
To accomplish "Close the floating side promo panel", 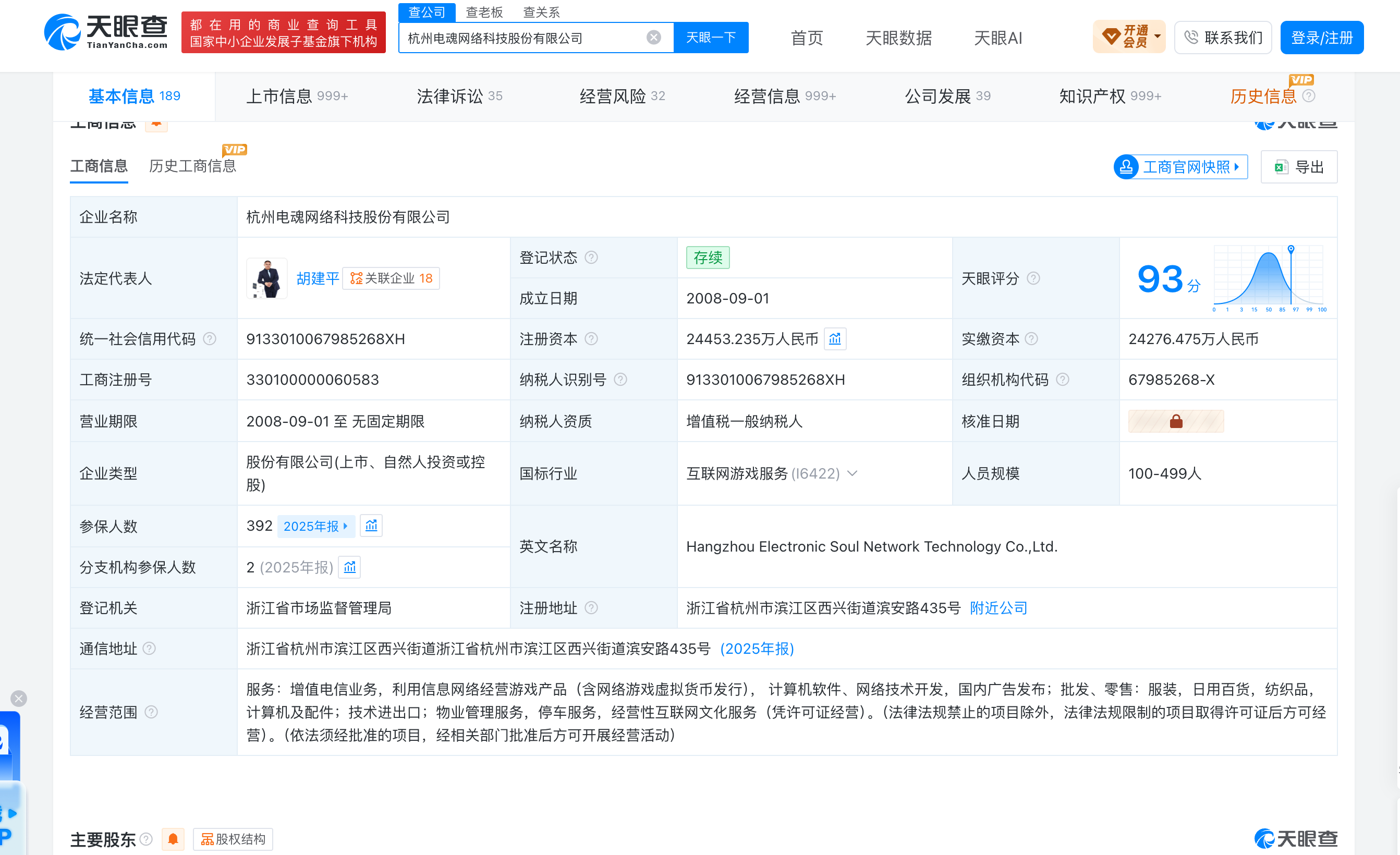I will coord(19,698).
